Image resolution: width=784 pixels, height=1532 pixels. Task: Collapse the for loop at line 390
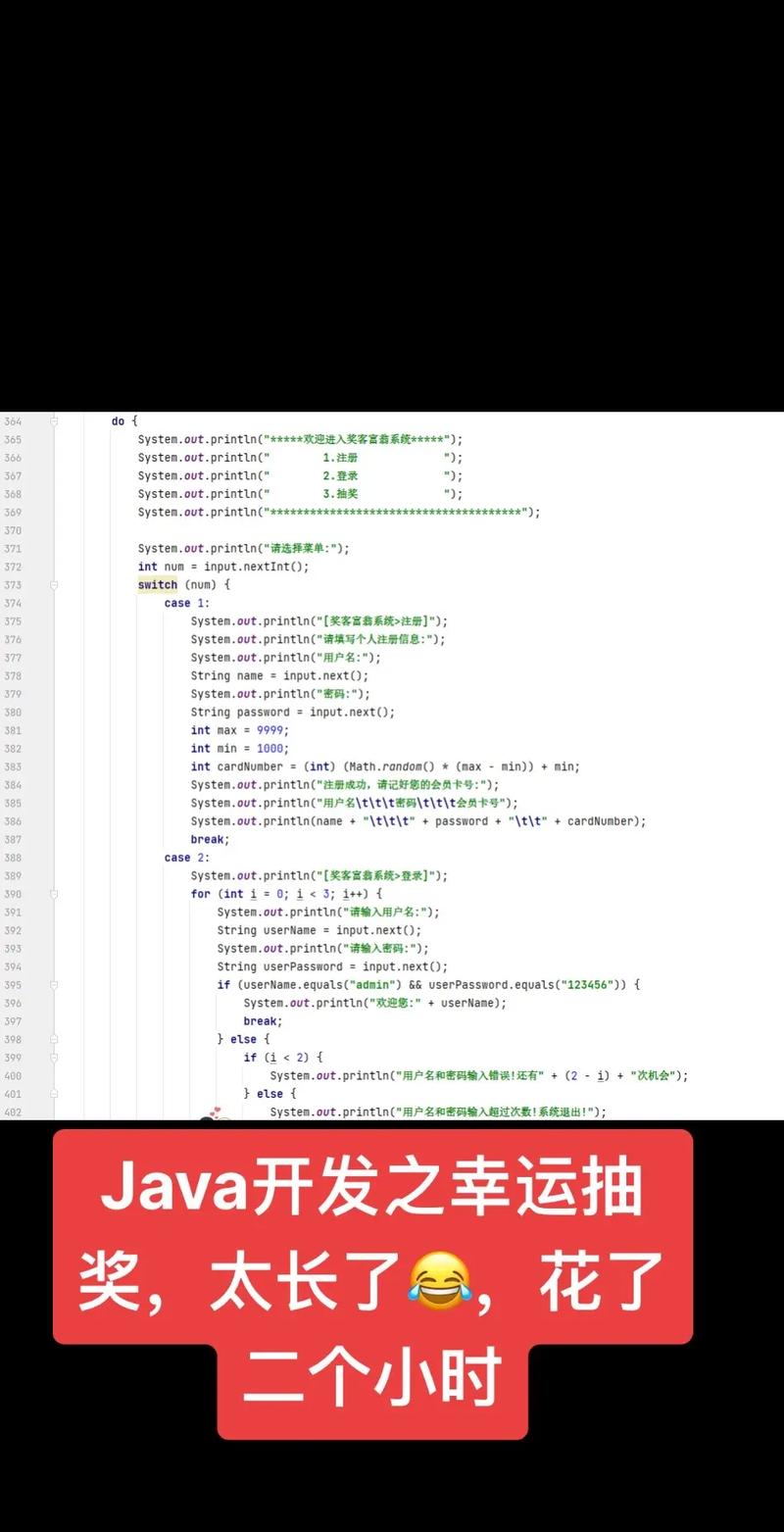[x=55, y=894]
